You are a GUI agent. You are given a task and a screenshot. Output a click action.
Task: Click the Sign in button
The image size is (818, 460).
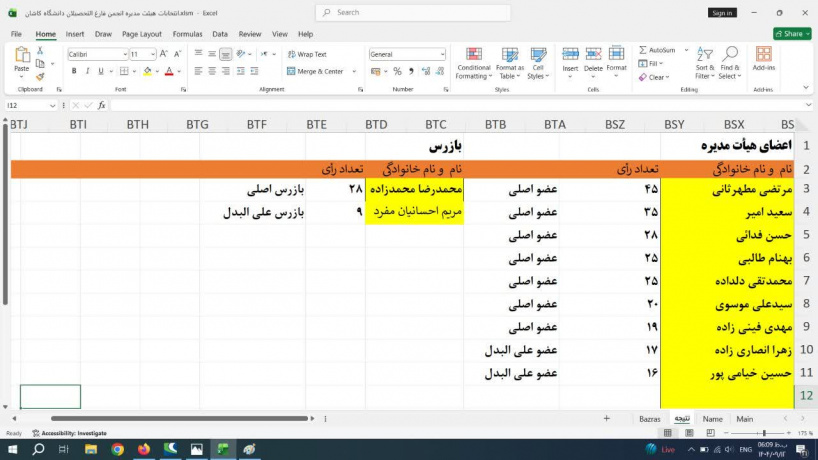pyautogui.click(x=722, y=13)
